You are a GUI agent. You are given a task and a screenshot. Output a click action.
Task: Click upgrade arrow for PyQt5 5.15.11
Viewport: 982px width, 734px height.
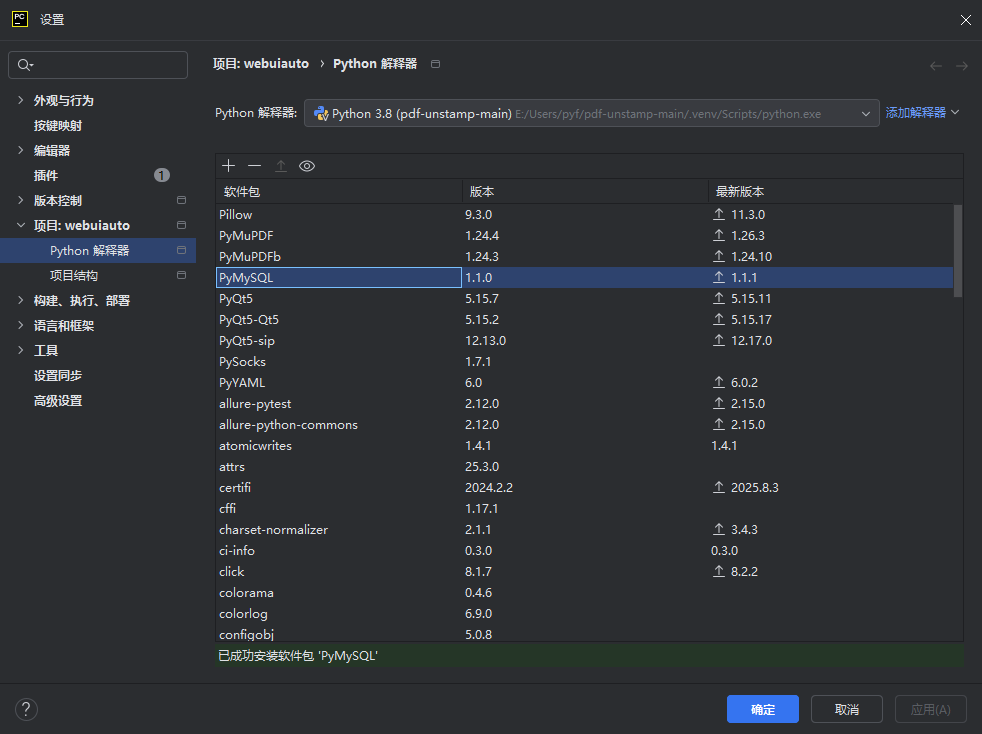tap(719, 299)
